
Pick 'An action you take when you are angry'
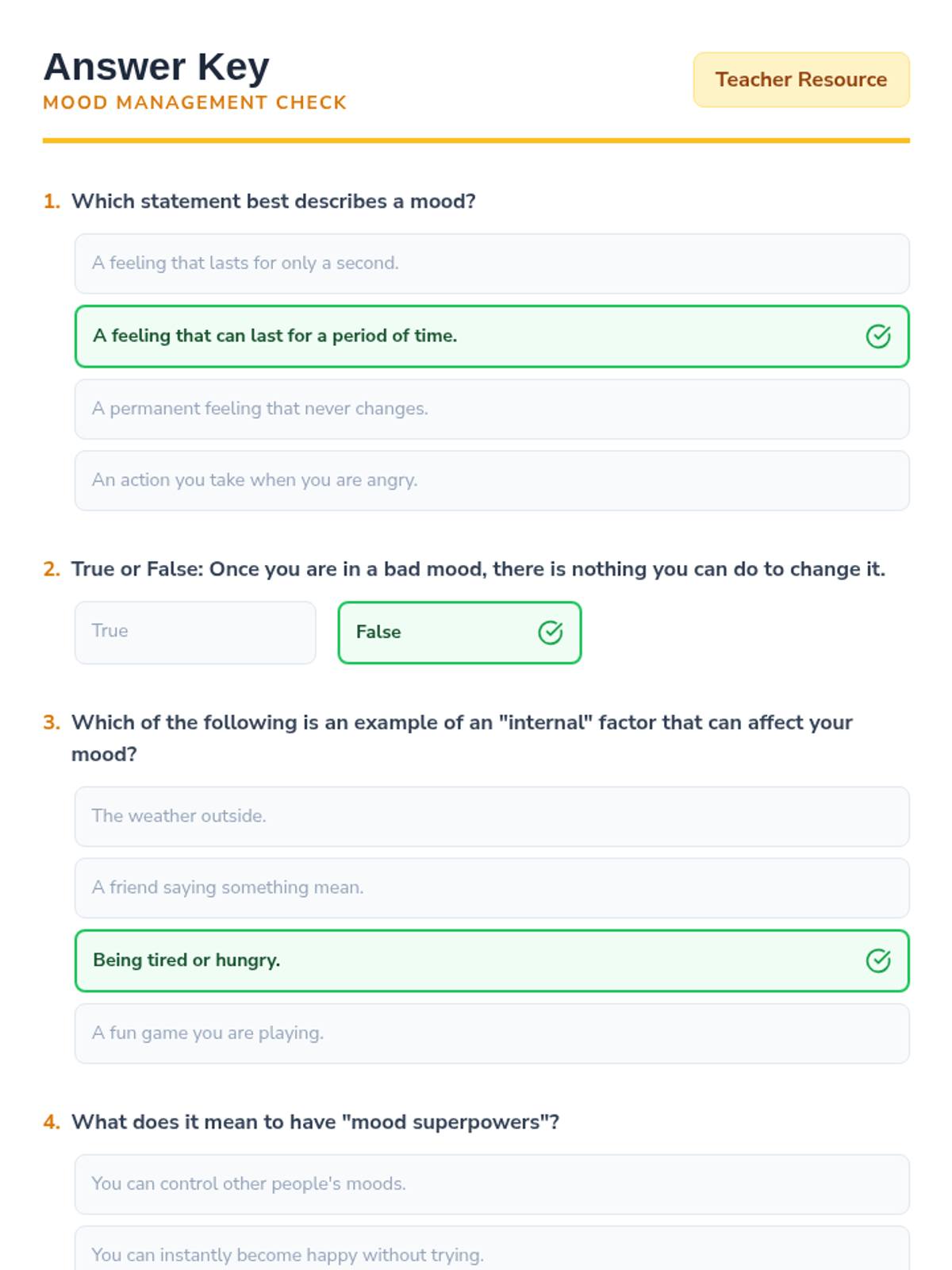coord(491,480)
